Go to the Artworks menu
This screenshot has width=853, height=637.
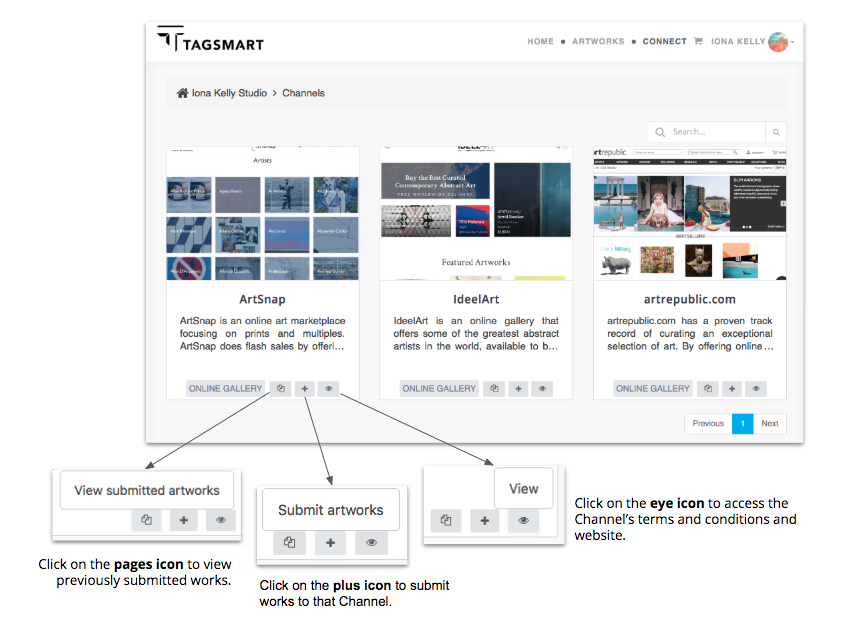point(598,41)
